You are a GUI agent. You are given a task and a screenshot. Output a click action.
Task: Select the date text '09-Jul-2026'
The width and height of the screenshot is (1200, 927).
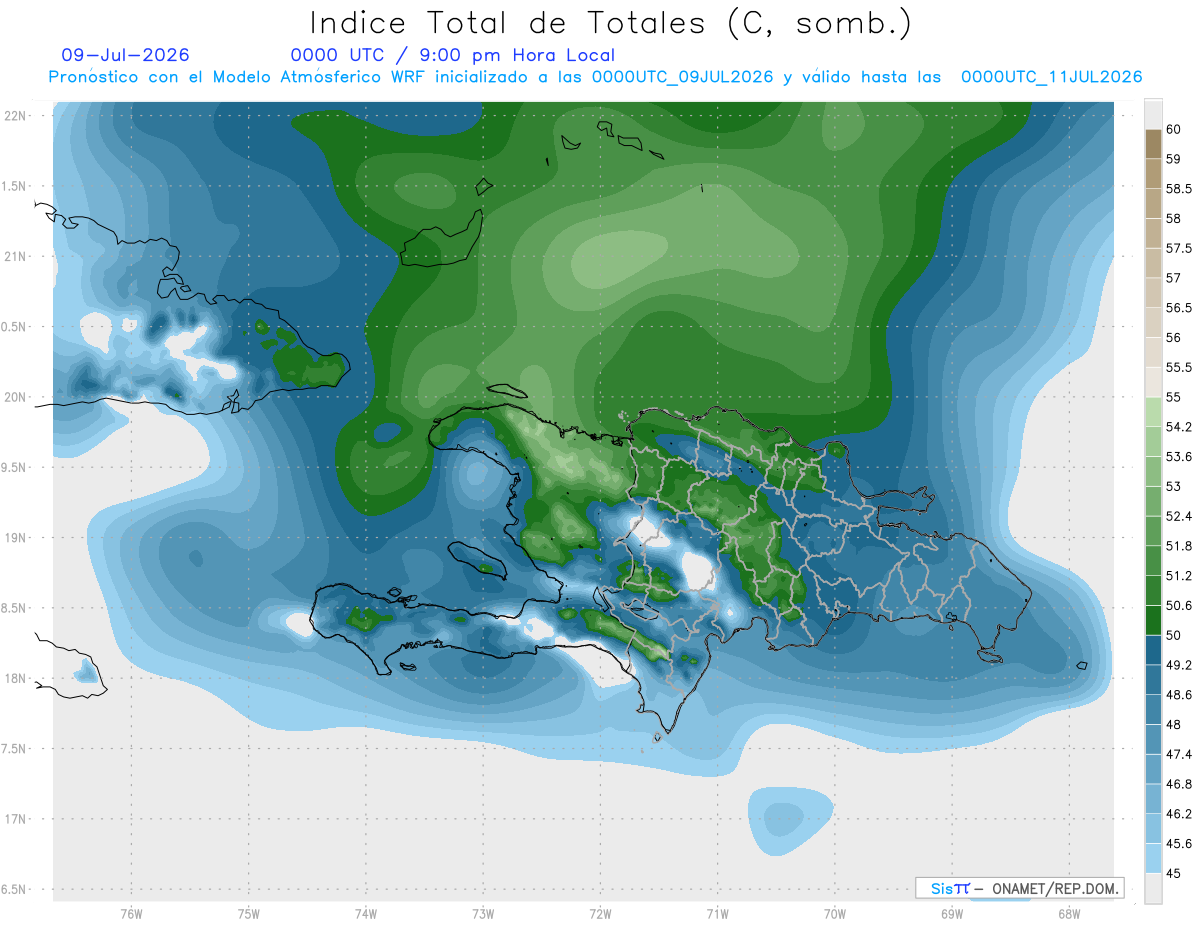125,55
